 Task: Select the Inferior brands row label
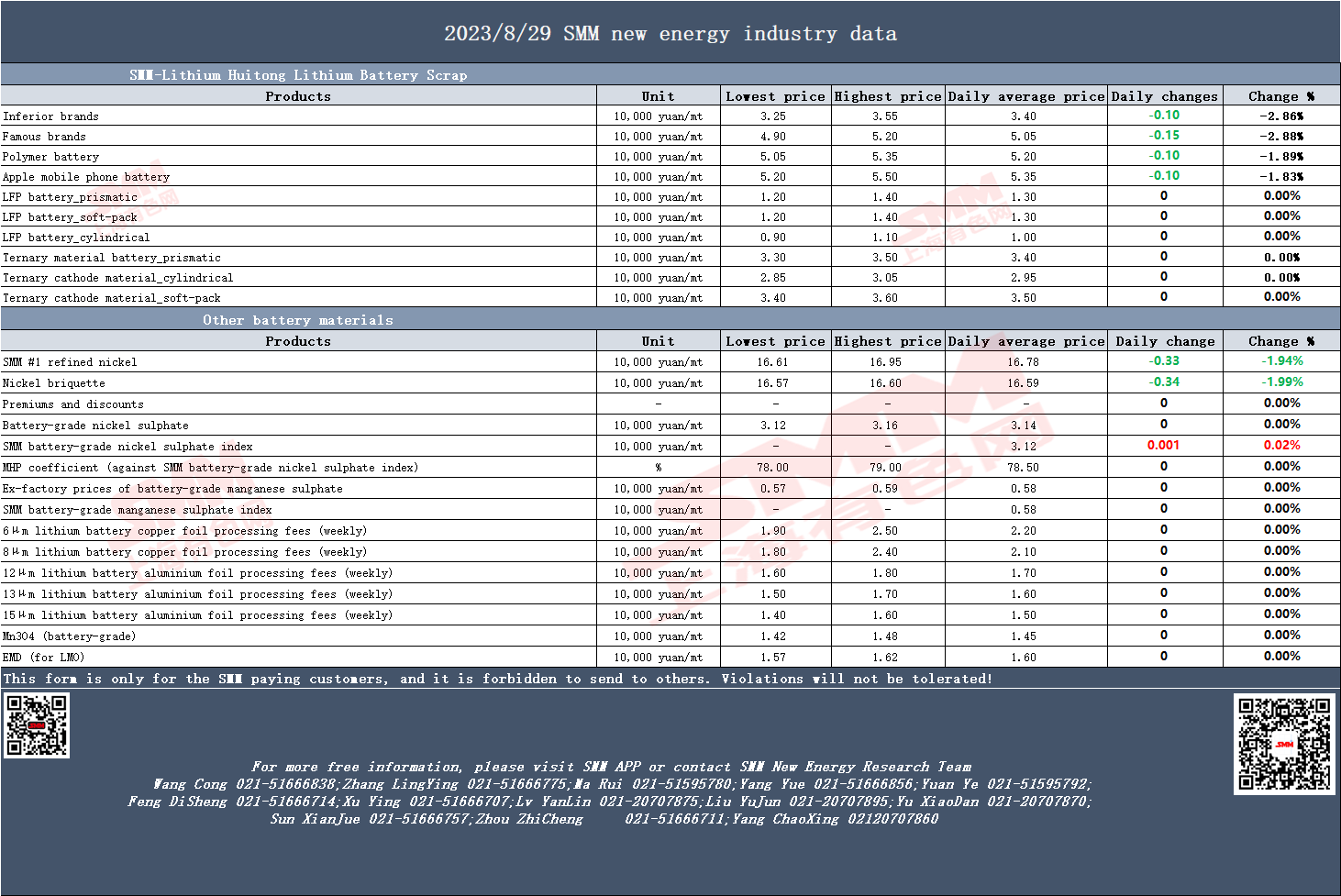(50, 116)
